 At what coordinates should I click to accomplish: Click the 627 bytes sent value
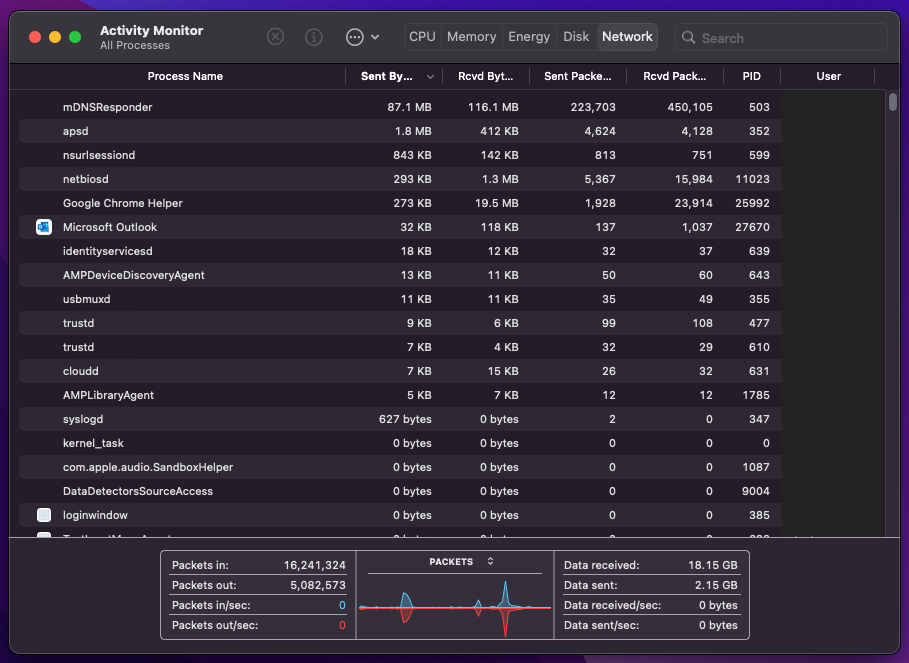(405, 419)
